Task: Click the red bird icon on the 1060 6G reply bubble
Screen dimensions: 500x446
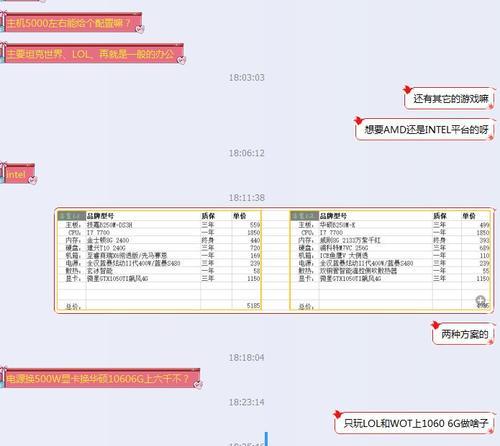Action: tap(337, 414)
